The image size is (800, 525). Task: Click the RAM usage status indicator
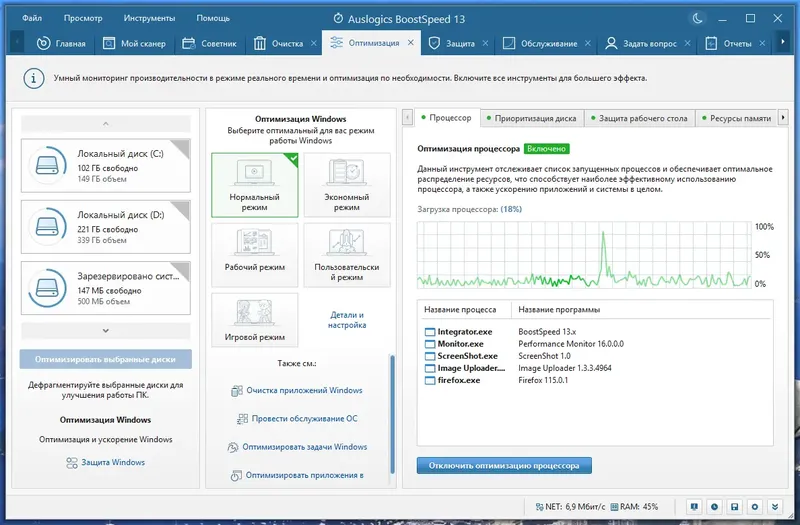(x=634, y=507)
